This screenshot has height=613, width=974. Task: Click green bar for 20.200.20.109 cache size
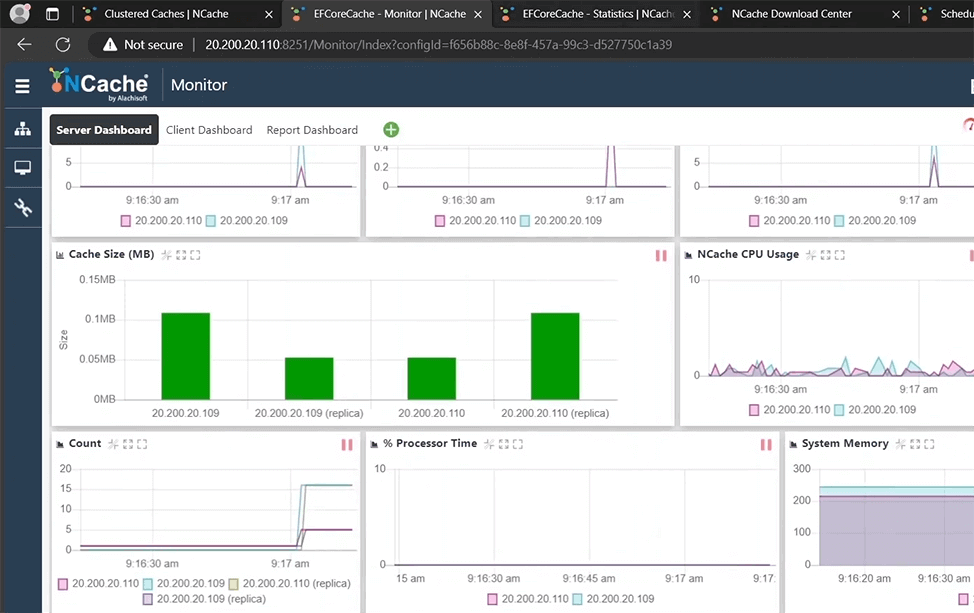pyautogui.click(x=186, y=356)
